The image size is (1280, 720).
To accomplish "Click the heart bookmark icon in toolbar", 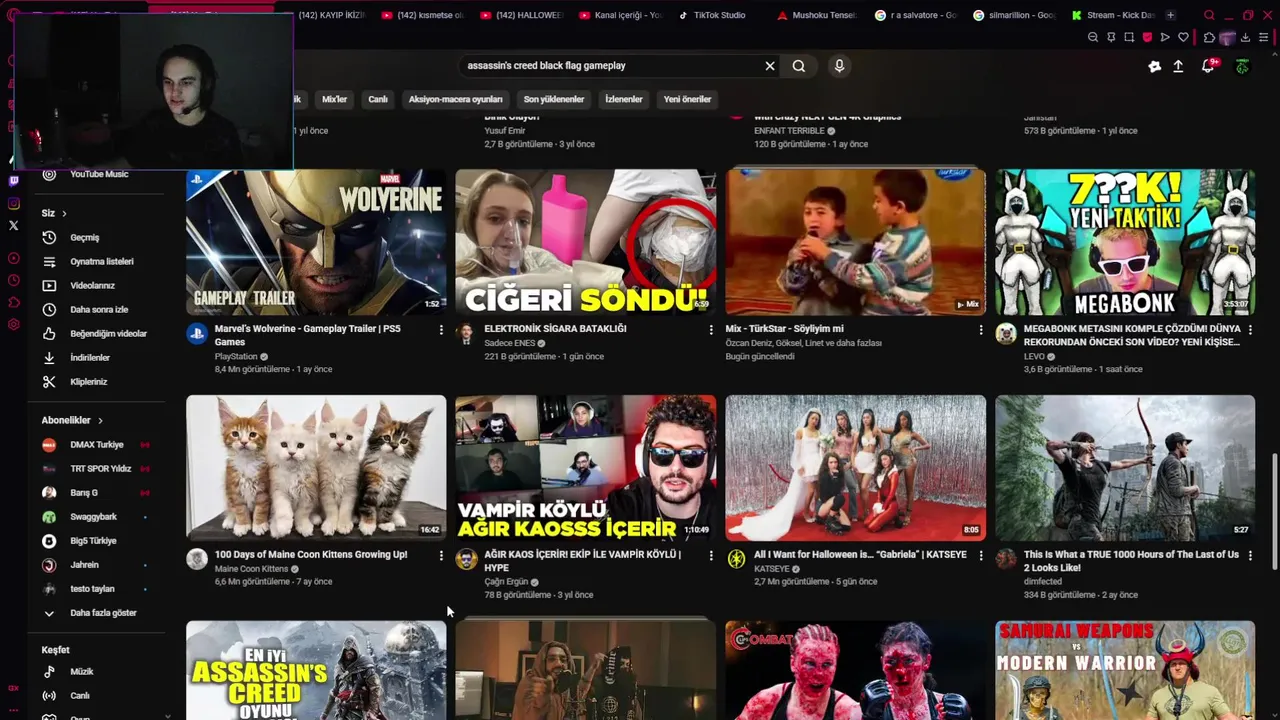I will tap(1183, 38).
